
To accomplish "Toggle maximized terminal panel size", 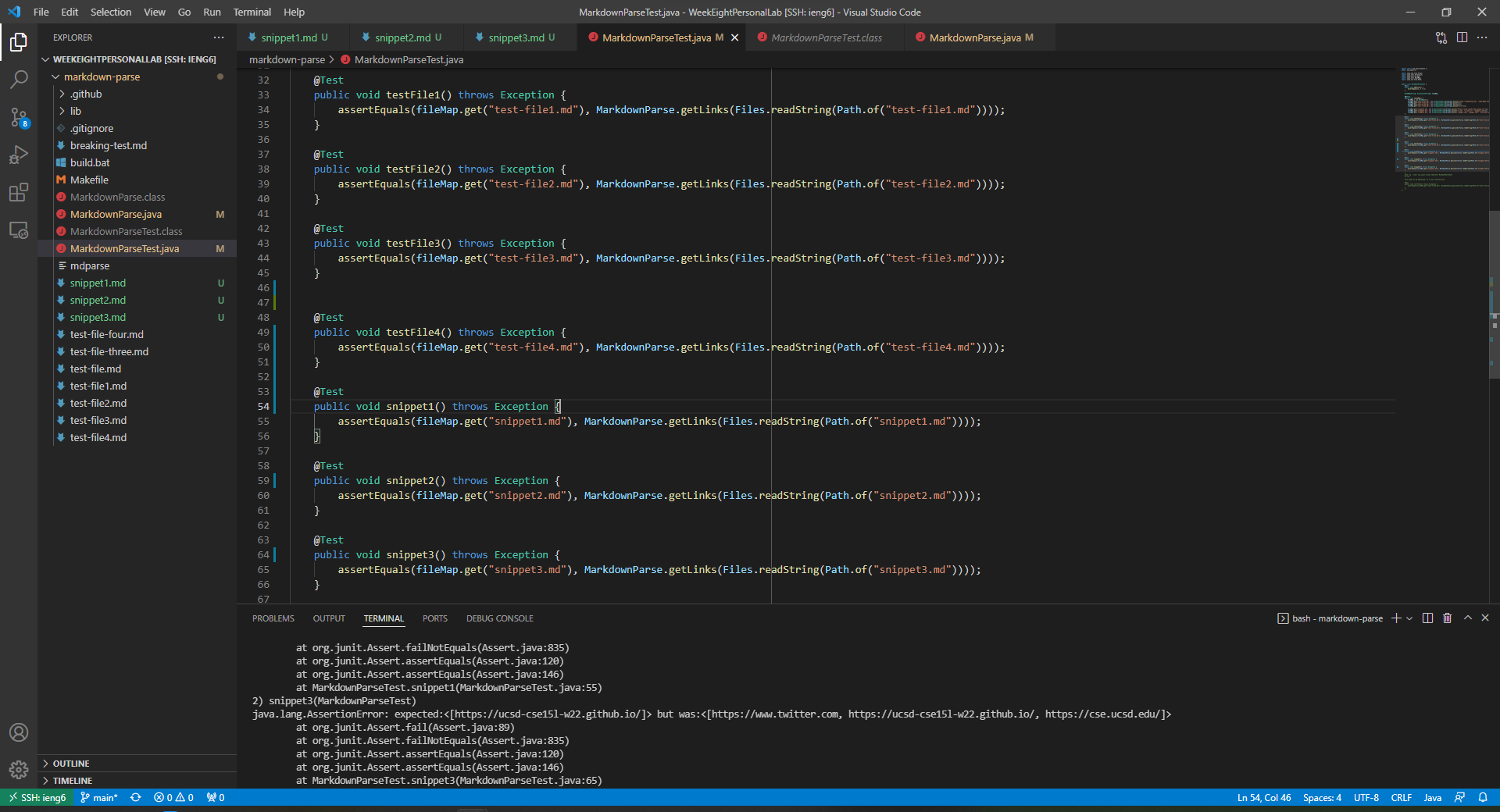I will click(1467, 618).
